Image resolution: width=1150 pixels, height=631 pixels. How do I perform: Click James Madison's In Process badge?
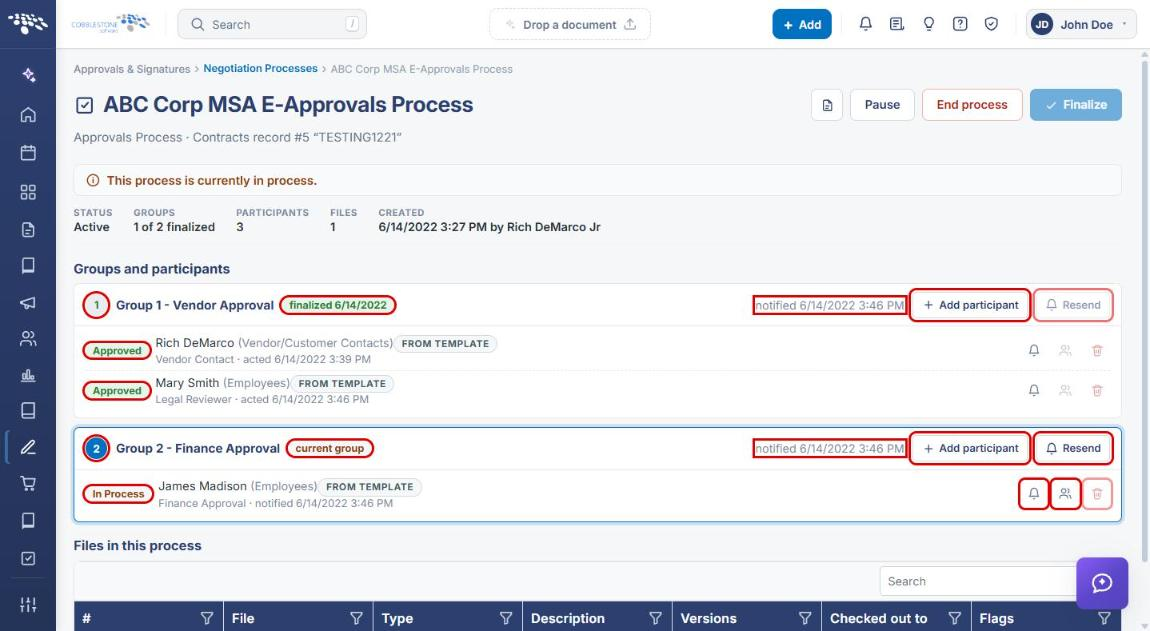[117, 494]
